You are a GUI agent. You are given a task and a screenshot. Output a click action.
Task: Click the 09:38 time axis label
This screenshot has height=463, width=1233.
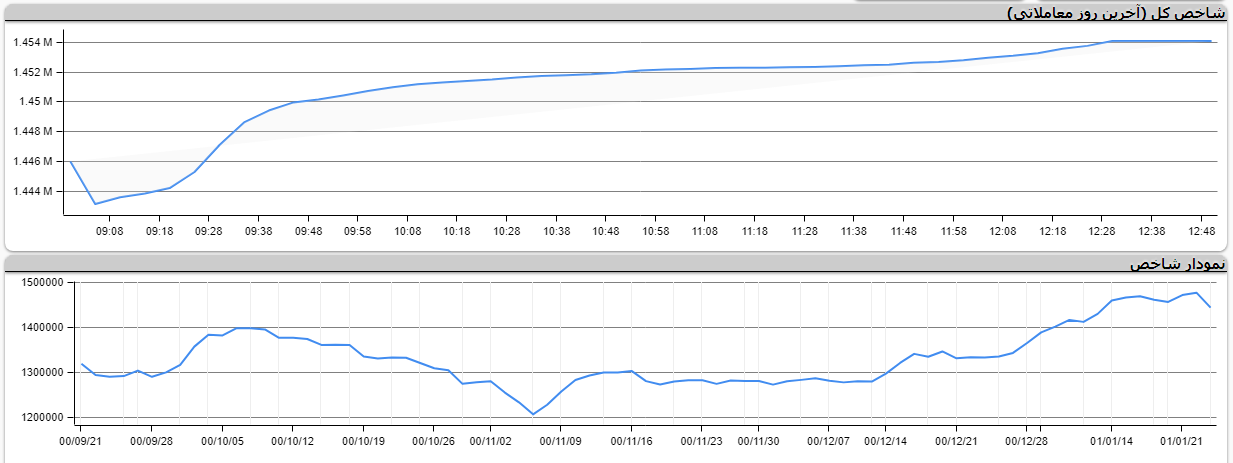(x=258, y=231)
